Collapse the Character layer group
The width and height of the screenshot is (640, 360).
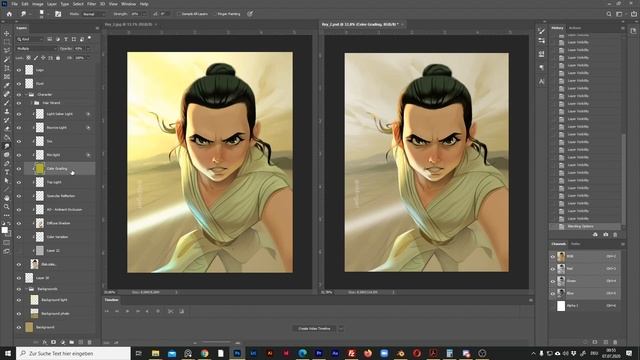point(26,94)
